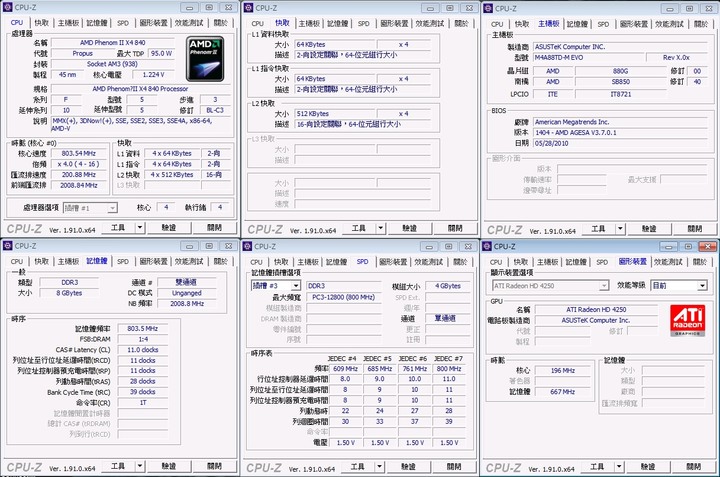Click the bus speed value 200.88 MHz
This screenshot has width=720, height=477.
[78, 174]
